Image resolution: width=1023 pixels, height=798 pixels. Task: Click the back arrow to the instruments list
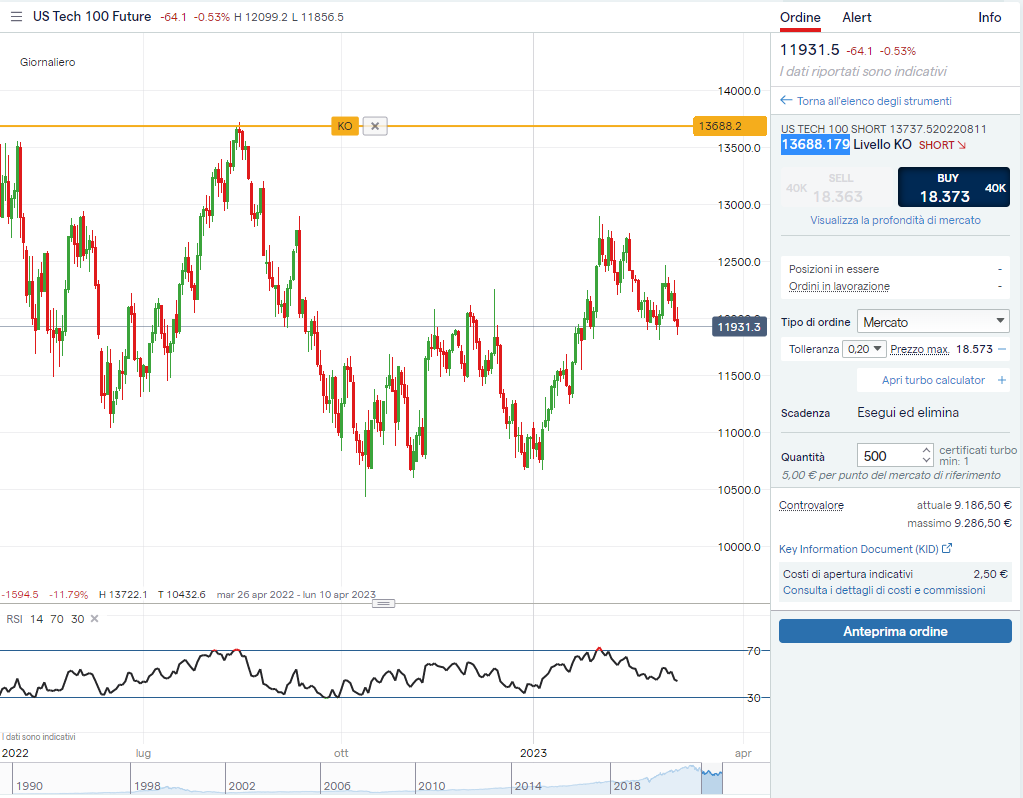pos(786,101)
